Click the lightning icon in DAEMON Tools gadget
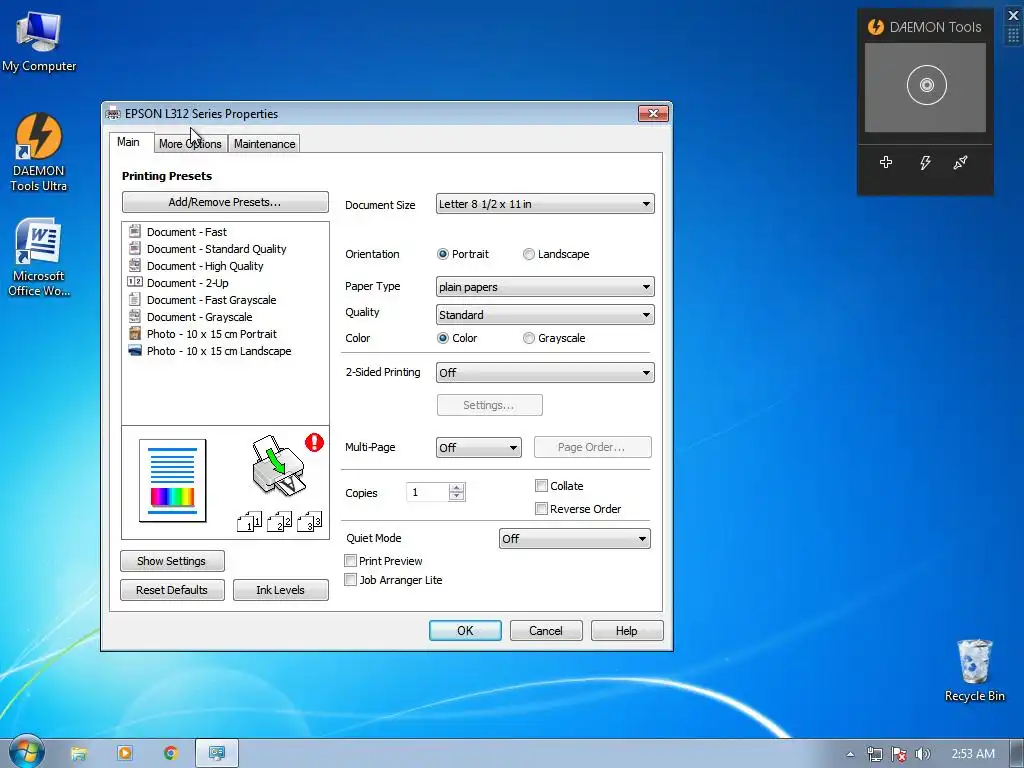This screenshot has height=768, width=1024. 925,162
